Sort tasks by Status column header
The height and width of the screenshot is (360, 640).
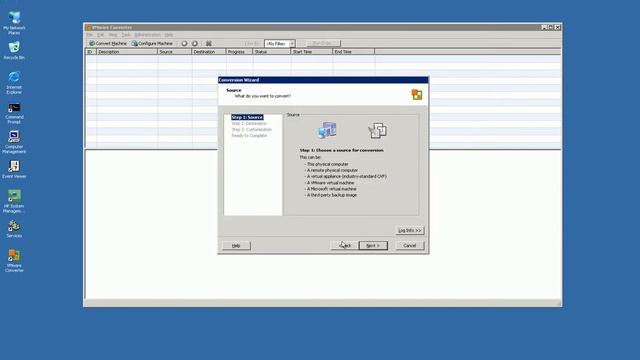[272, 52]
